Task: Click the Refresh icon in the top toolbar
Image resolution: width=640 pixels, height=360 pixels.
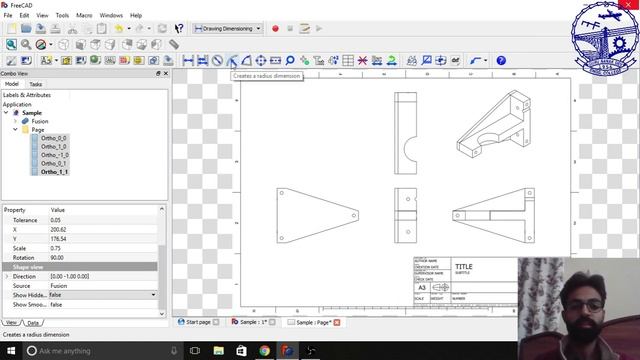Action: pos(162,29)
